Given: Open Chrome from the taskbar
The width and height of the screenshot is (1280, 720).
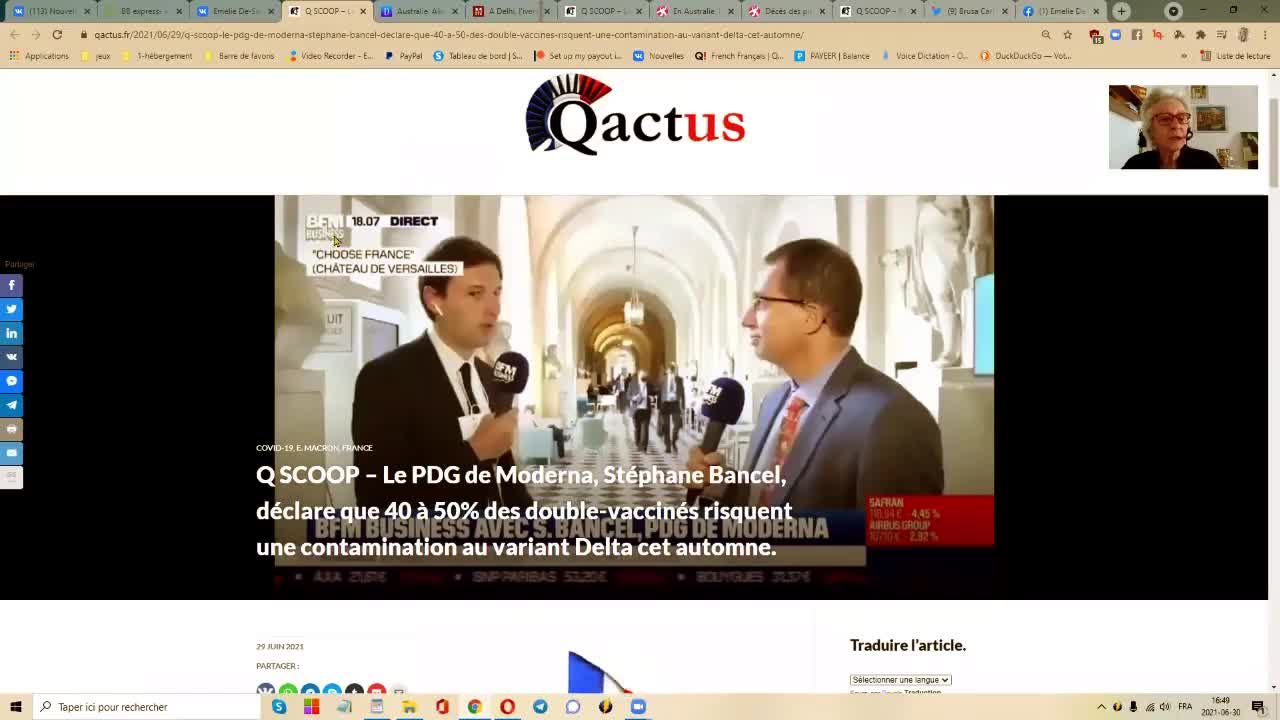Looking at the screenshot, I should point(474,707).
